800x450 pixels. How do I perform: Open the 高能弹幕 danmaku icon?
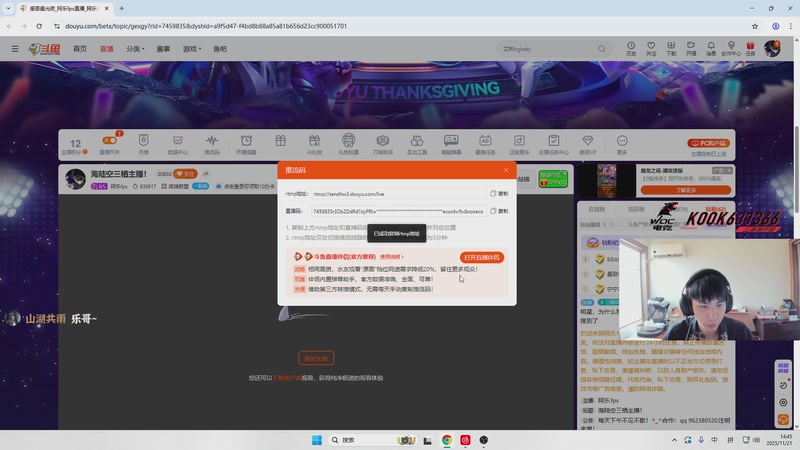point(451,144)
